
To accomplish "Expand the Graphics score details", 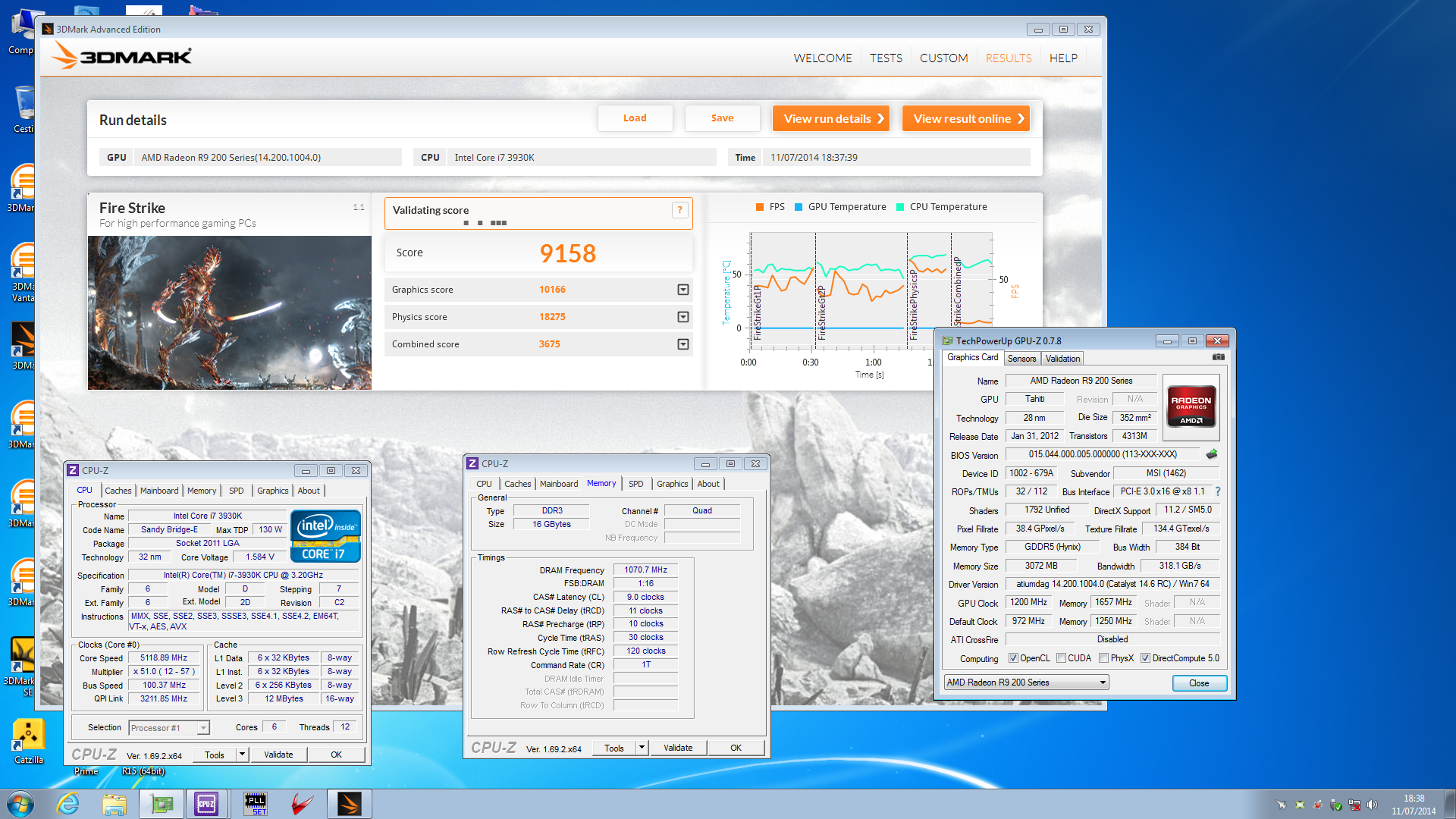I will tap(682, 290).
